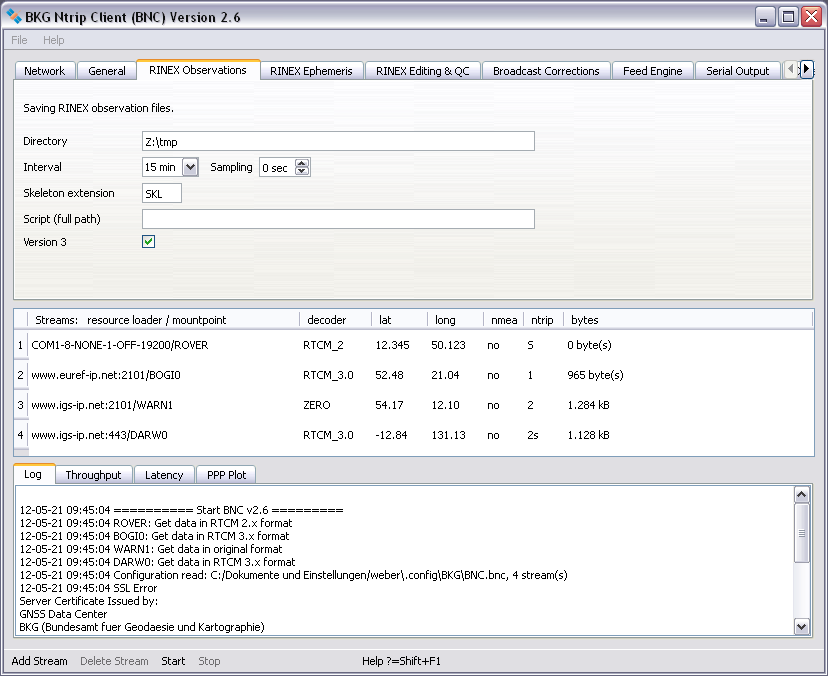View the PPP Plot tab
828x676 pixels.
tap(226, 475)
